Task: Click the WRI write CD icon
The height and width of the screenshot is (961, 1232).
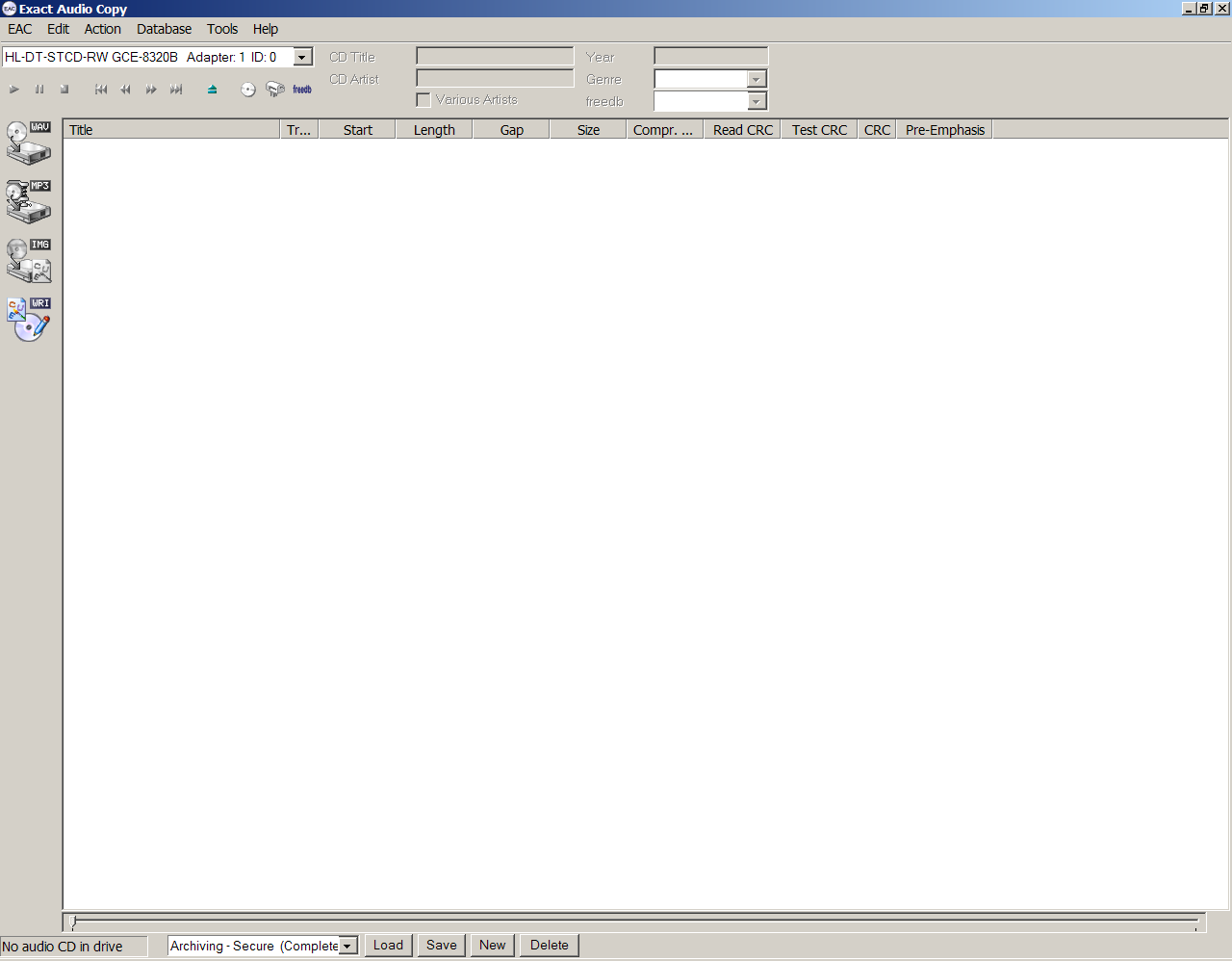Action: tap(29, 320)
